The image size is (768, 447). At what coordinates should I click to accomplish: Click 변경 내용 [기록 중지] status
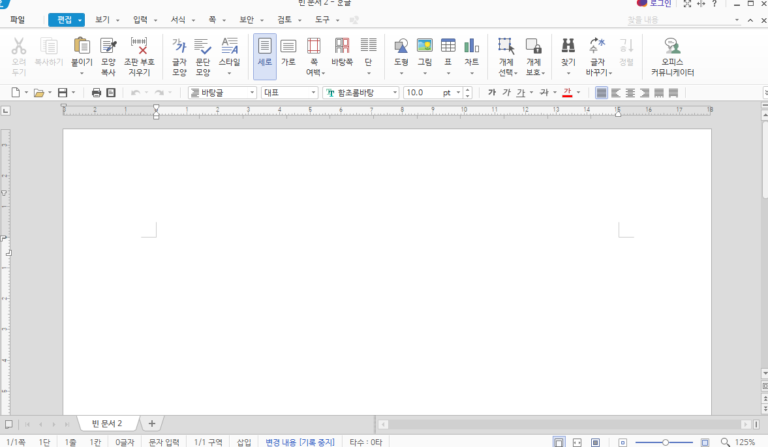300,442
